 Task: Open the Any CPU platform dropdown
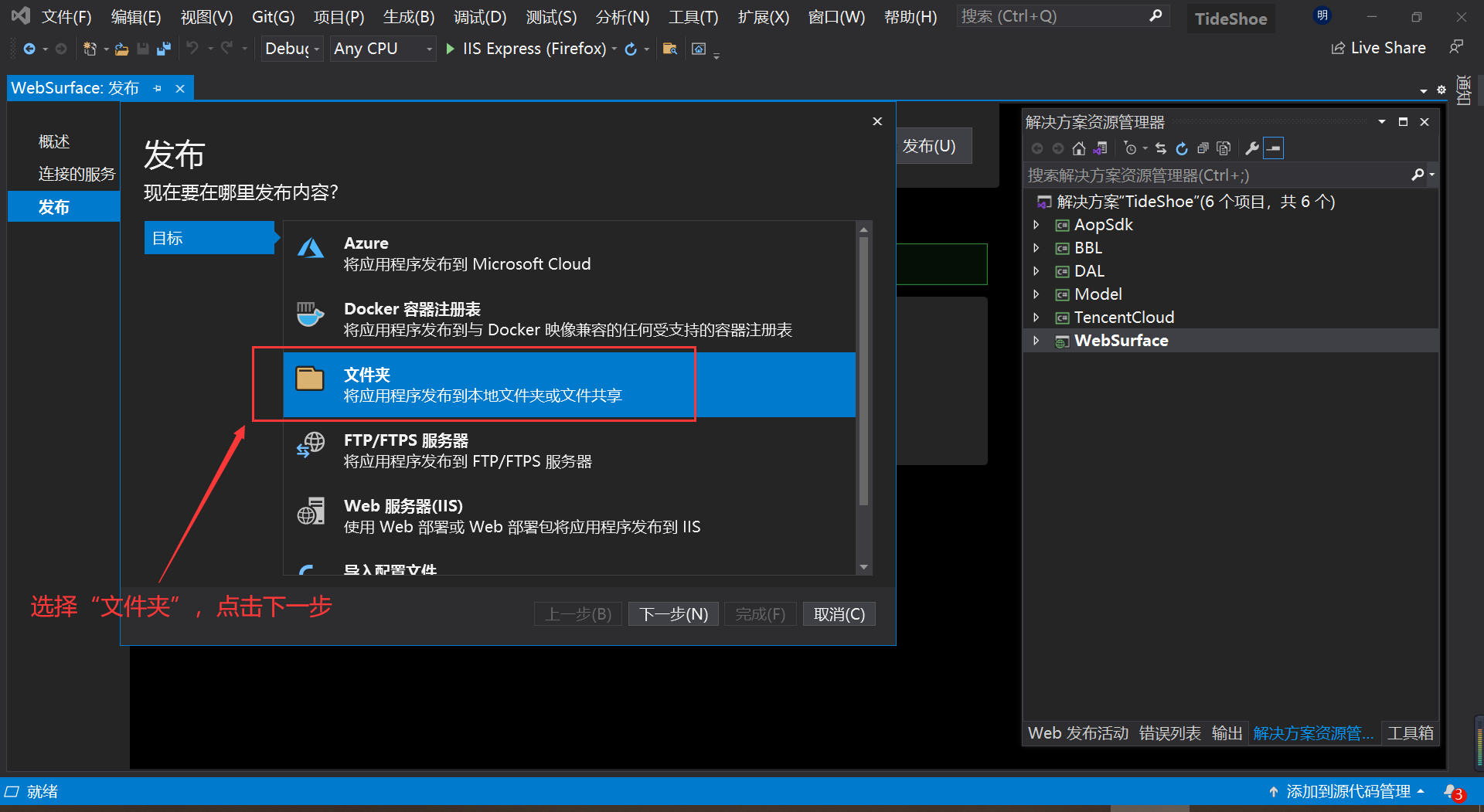383,49
